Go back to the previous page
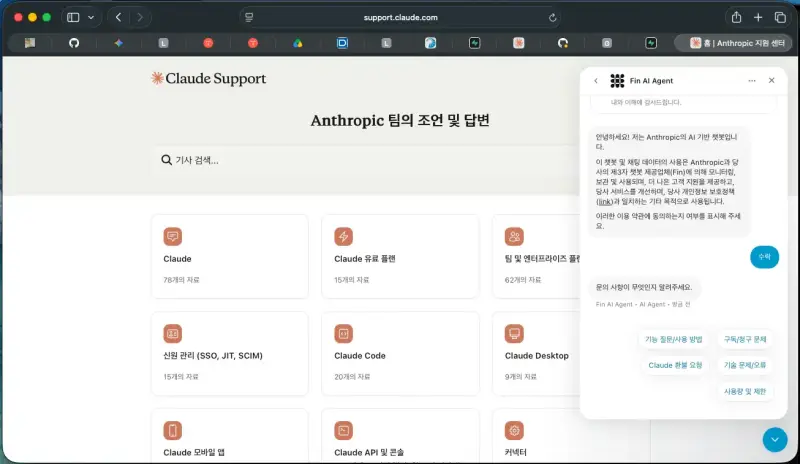 point(118,17)
